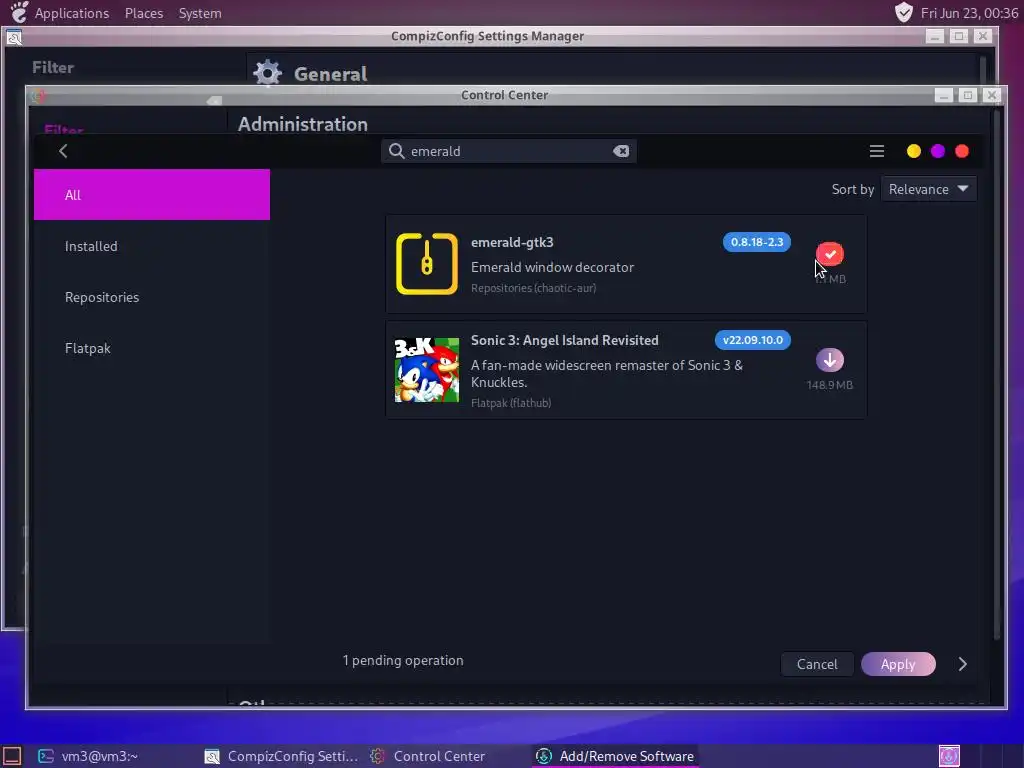This screenshot has width=1024, height=768.
Task: Cancel the pending operation
Action: pyautogui.click(x=817, y=664)
